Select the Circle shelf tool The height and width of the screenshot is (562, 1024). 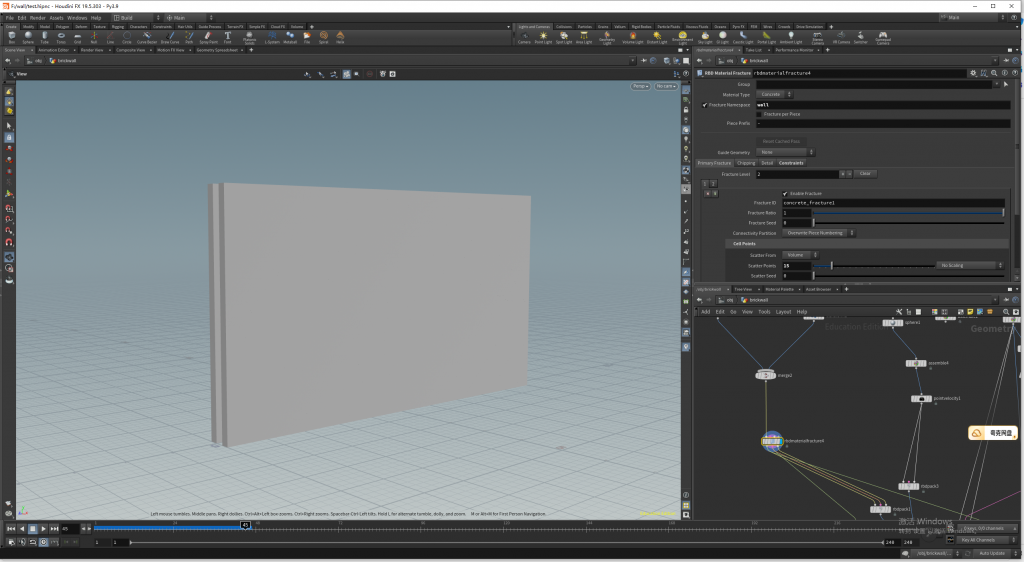tap(127, 37)
